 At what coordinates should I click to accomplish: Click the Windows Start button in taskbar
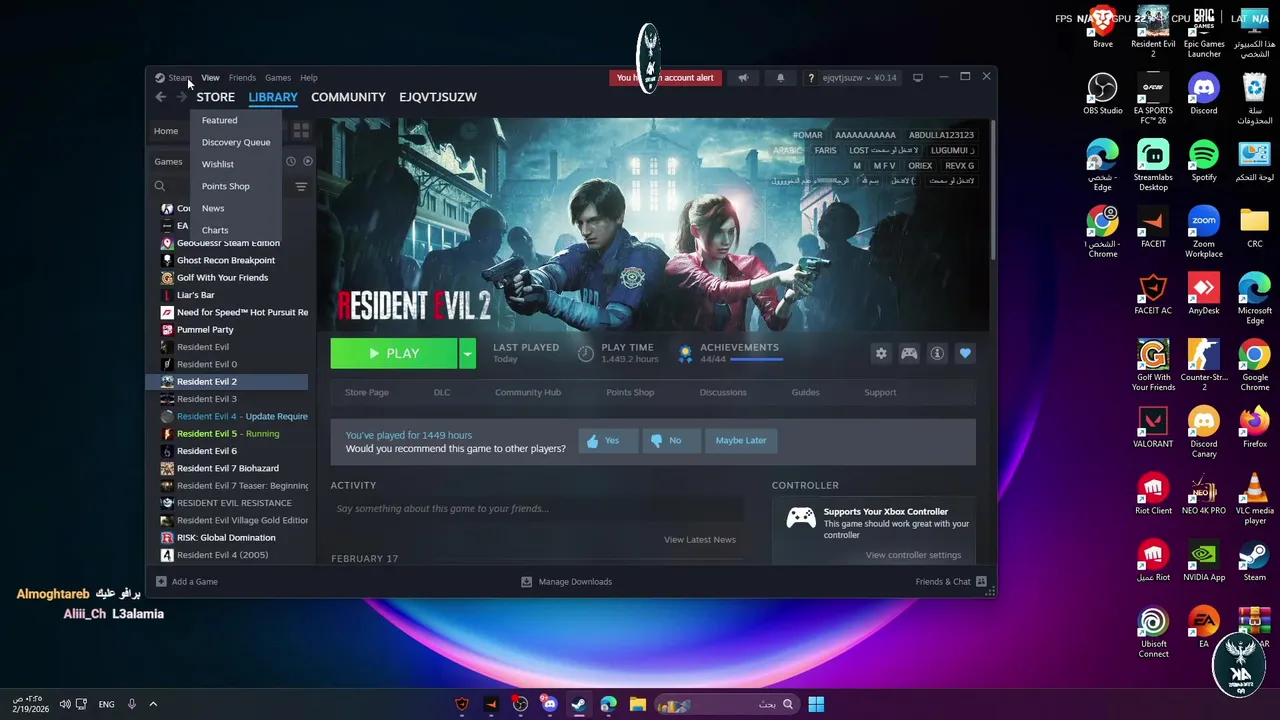[x=816, y=704]
